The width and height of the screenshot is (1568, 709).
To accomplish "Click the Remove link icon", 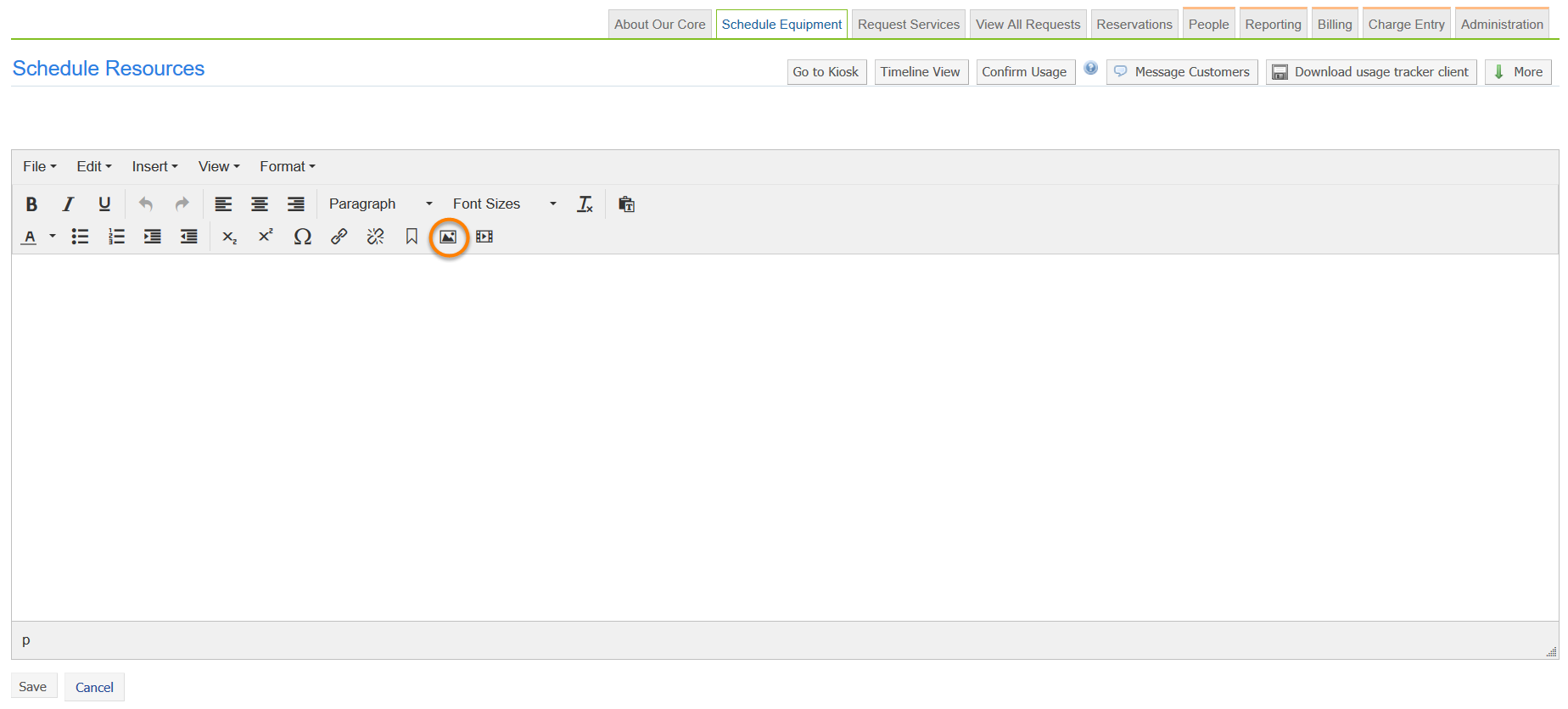I will coord(375,237).
